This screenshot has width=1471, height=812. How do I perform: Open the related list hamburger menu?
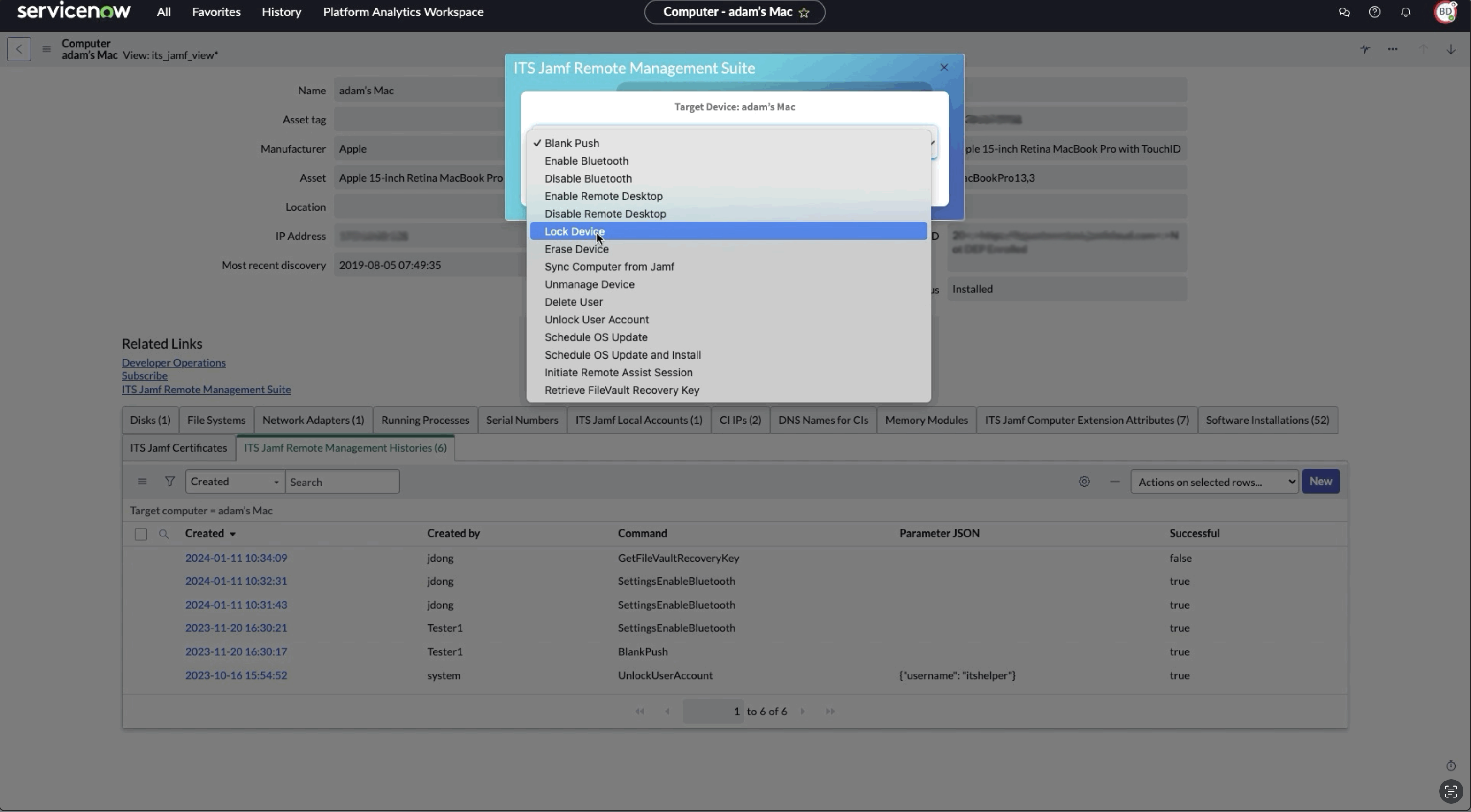142,482
